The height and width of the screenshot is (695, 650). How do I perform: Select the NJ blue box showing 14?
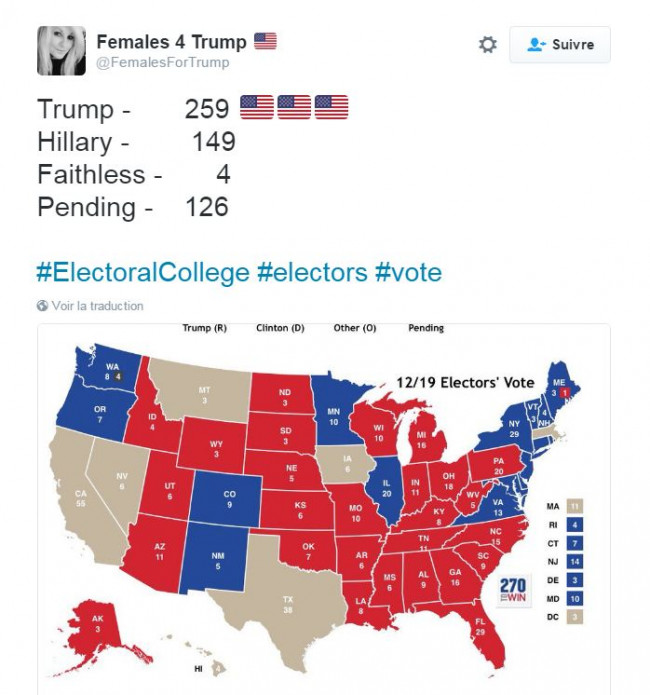pos(575,562)
